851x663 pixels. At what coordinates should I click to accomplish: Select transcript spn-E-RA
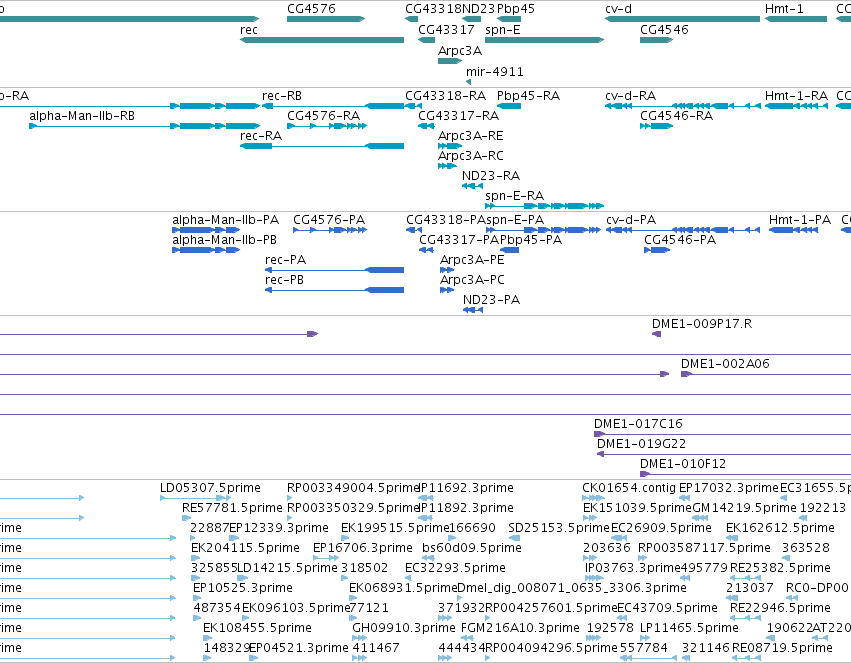(x=544, y=206)
